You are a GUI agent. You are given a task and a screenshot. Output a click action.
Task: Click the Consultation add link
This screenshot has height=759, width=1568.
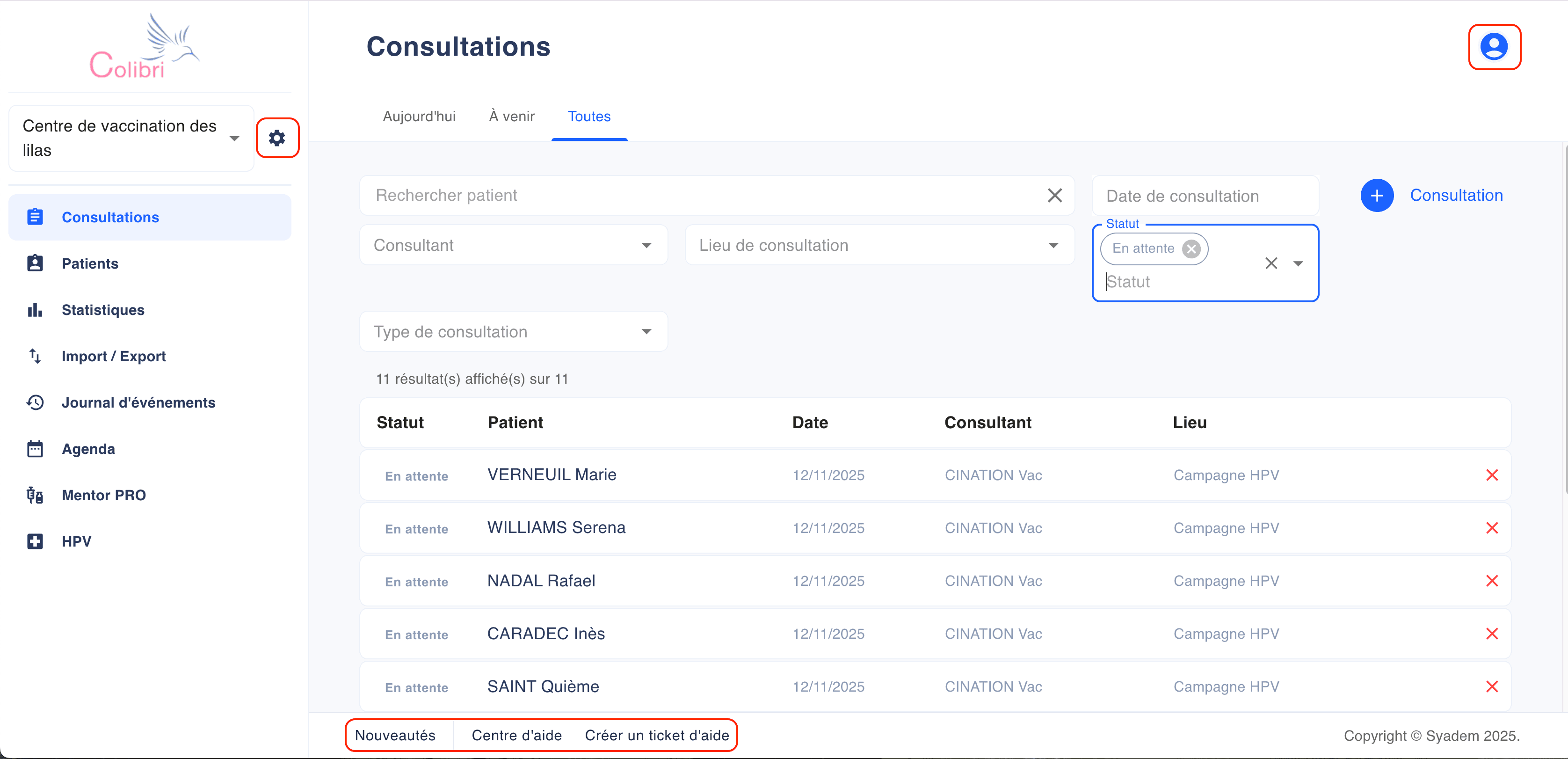click(1456, 196)
